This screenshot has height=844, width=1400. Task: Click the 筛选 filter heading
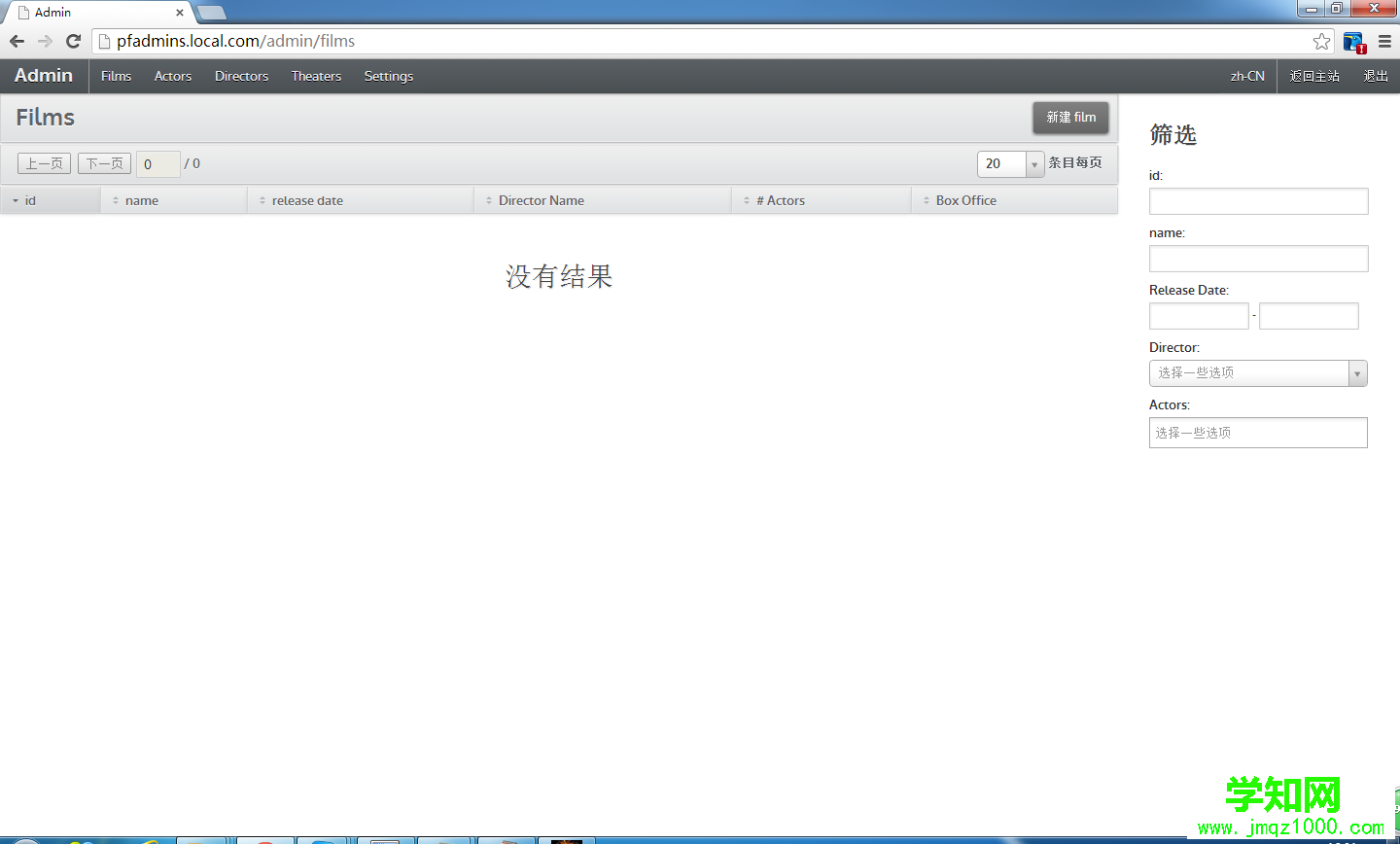(1172, 134)
